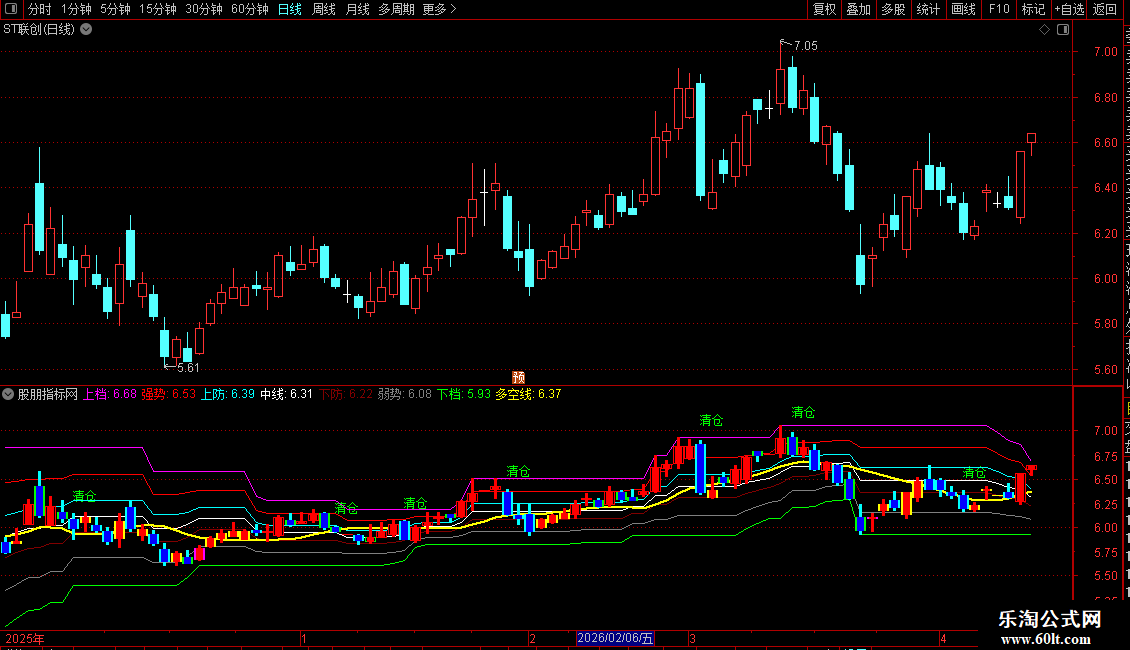
Task: Select the 60分钟 period
Action: tap(250, 9)
